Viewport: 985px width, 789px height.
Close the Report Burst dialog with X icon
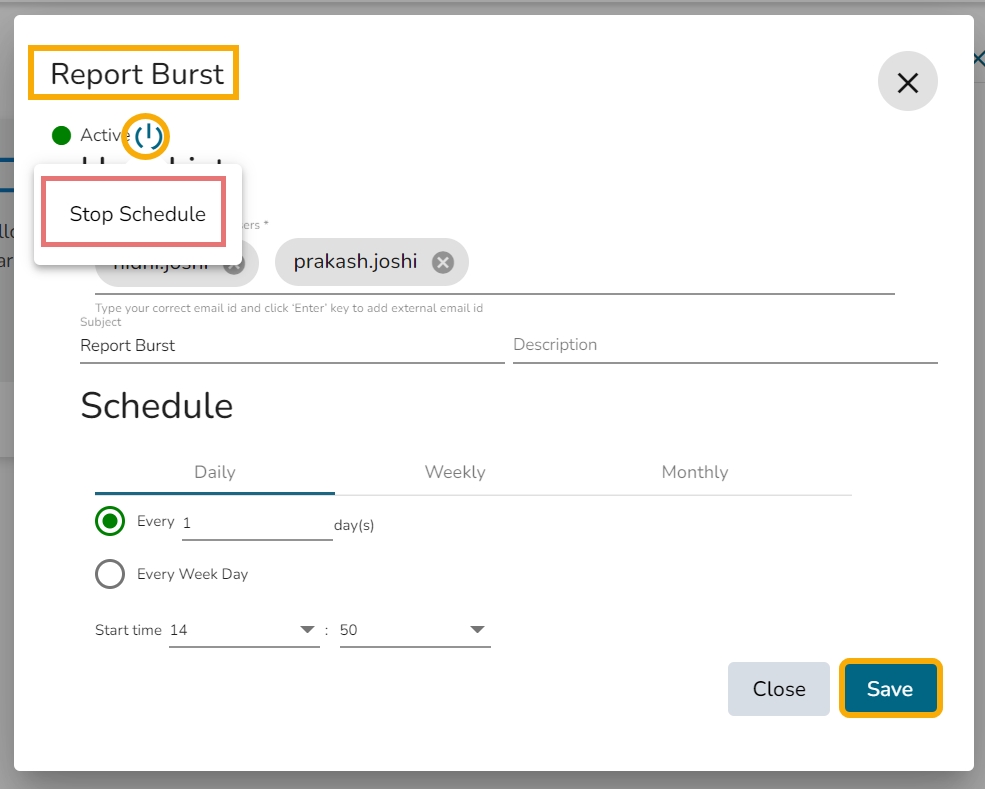click(x=907, y=82)
